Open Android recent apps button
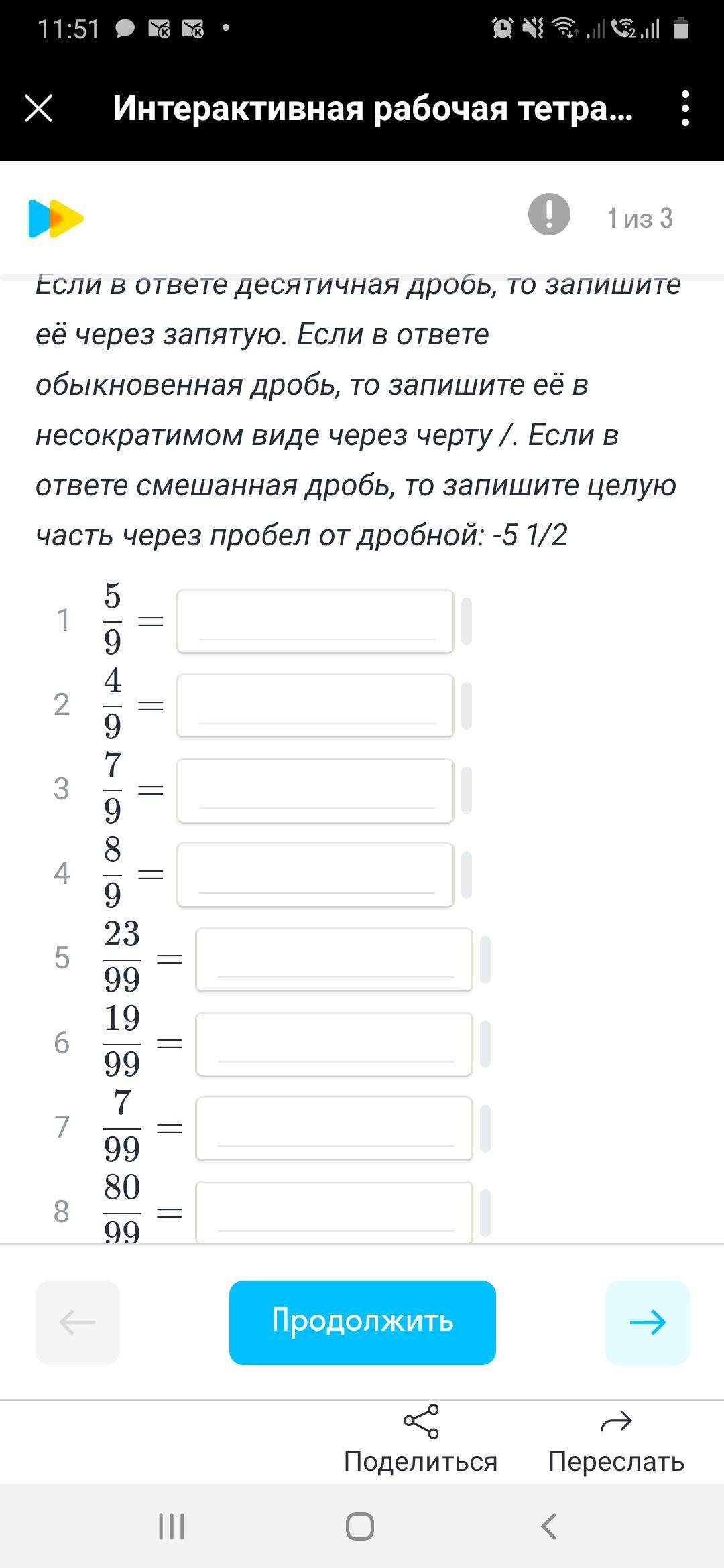The width and height of the screenshot is (724, 1568). [x=171, y=1526]
